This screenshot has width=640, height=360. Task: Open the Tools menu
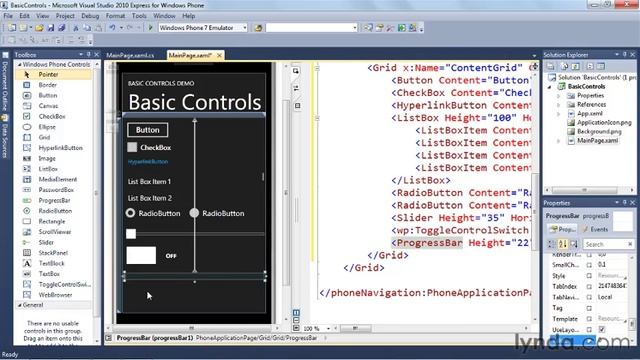point(139,16)
